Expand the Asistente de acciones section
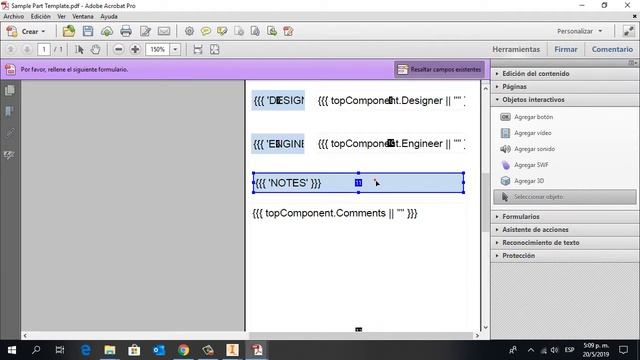Screen dimensions: 640x360 [565, 229]
